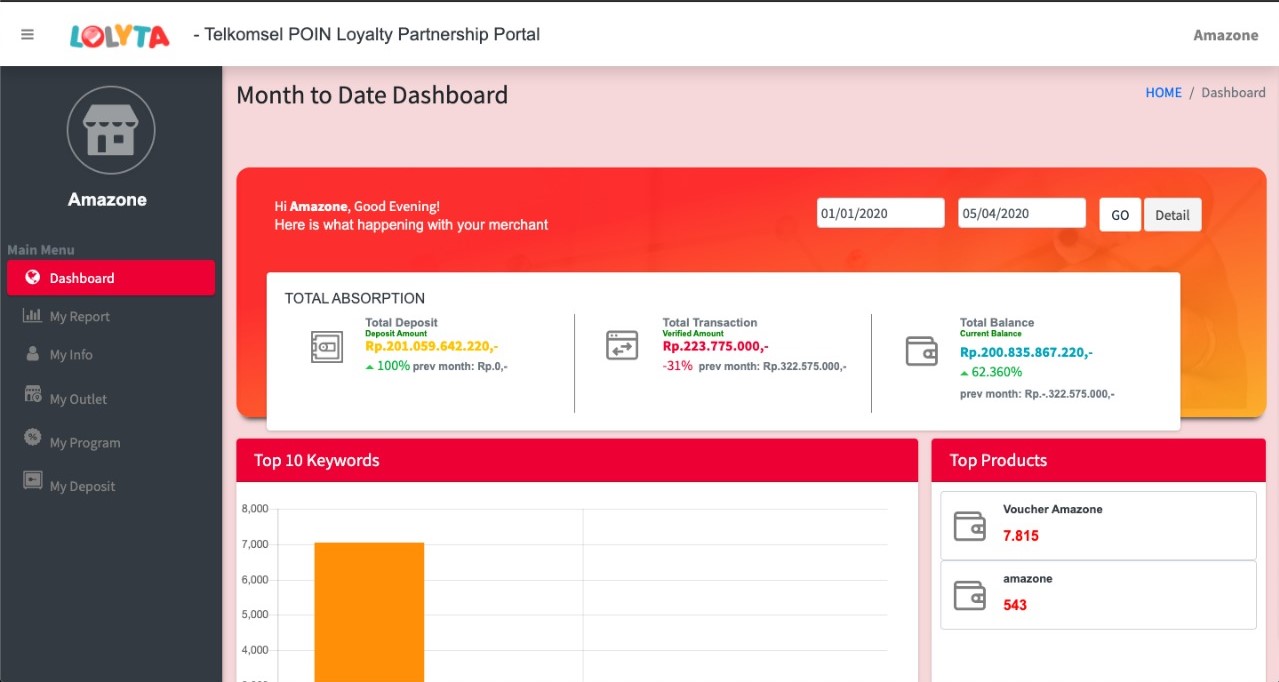This screenshot has width=1279, height=682.
Task: Click the merchant store avatar icon
Action: pos(110,130)
